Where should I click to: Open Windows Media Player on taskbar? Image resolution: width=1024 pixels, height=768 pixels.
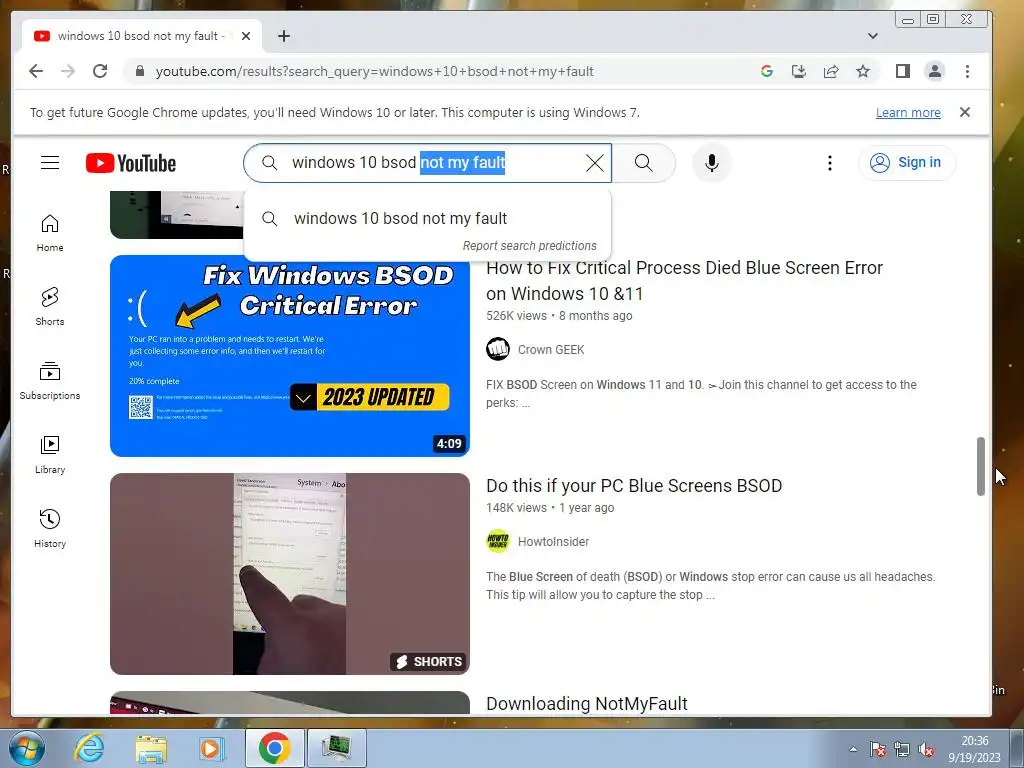212,748
